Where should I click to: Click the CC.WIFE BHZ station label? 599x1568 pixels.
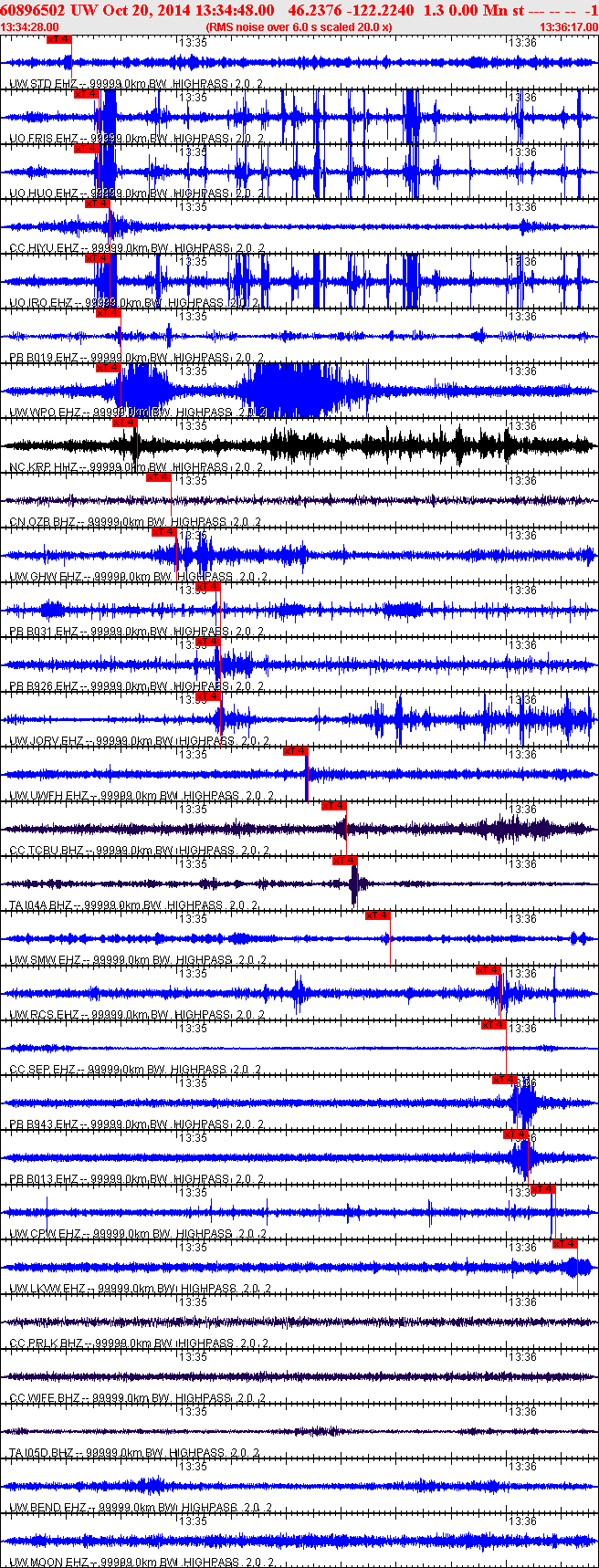click(44, 1398)
